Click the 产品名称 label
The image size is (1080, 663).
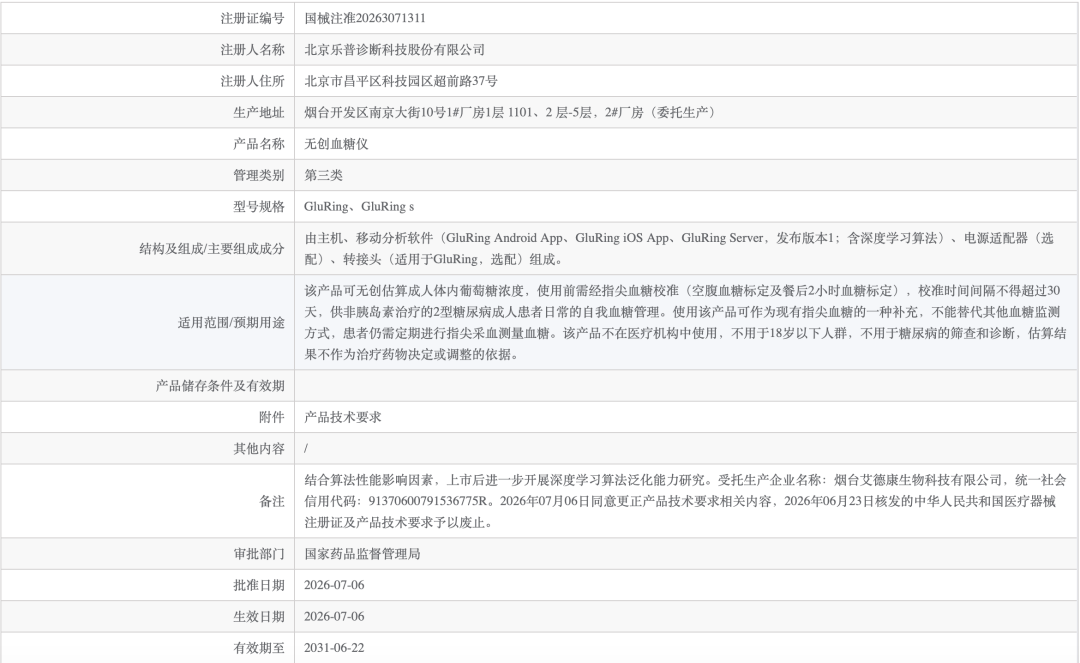pyautogui.click(x=258, y=144)
